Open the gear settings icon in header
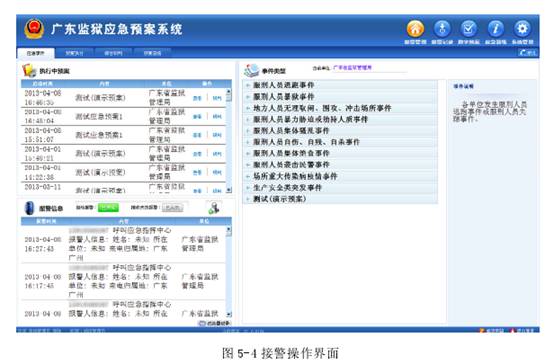 522,29
